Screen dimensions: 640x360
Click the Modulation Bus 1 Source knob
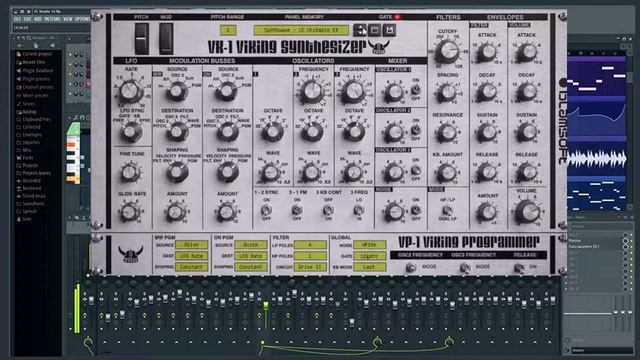(177, 91)
